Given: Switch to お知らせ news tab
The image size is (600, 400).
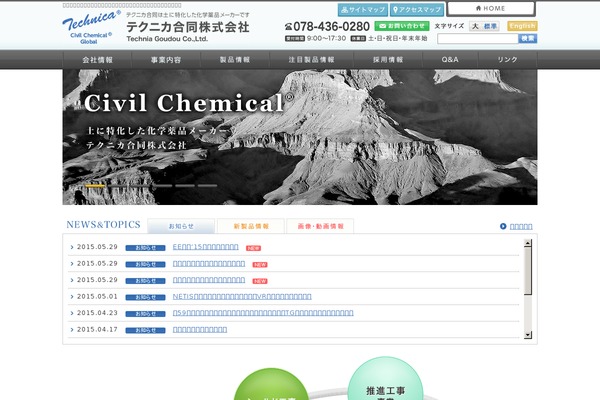Looking at the screenshot, I should pyautogui.click(x=181, y=226).
